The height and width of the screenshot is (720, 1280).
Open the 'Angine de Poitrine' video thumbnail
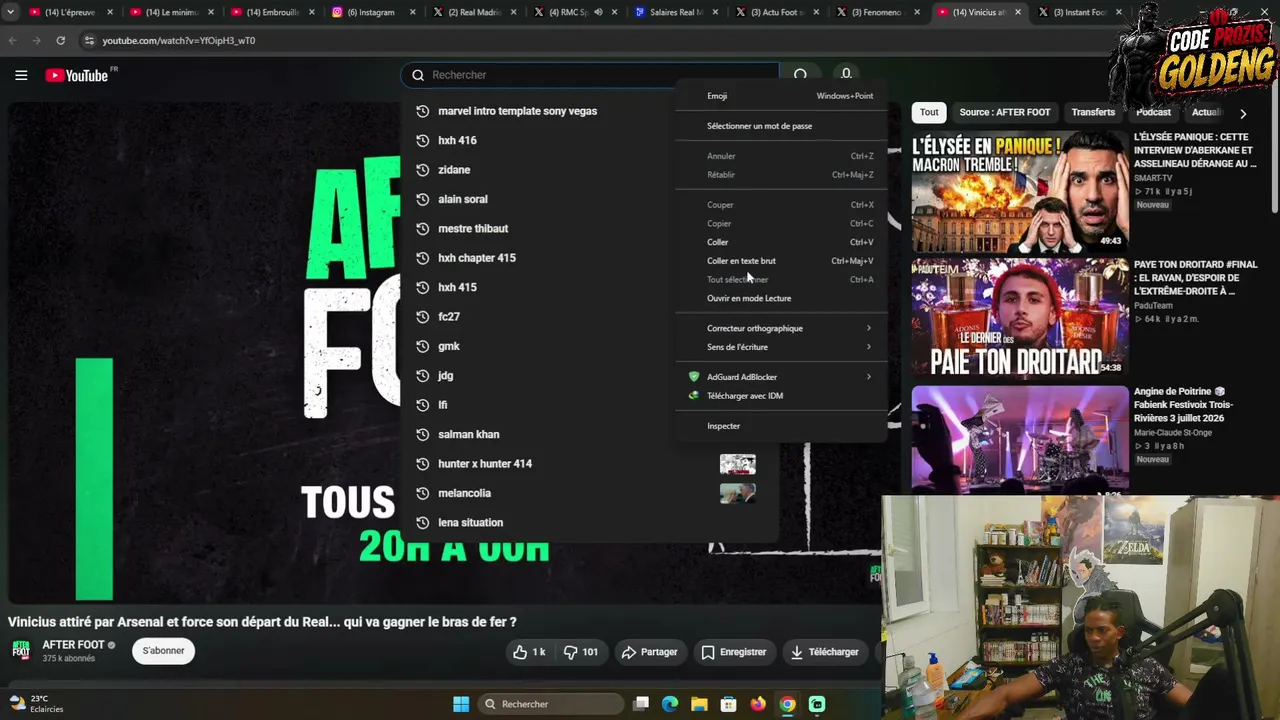(x=1019, y=440)
